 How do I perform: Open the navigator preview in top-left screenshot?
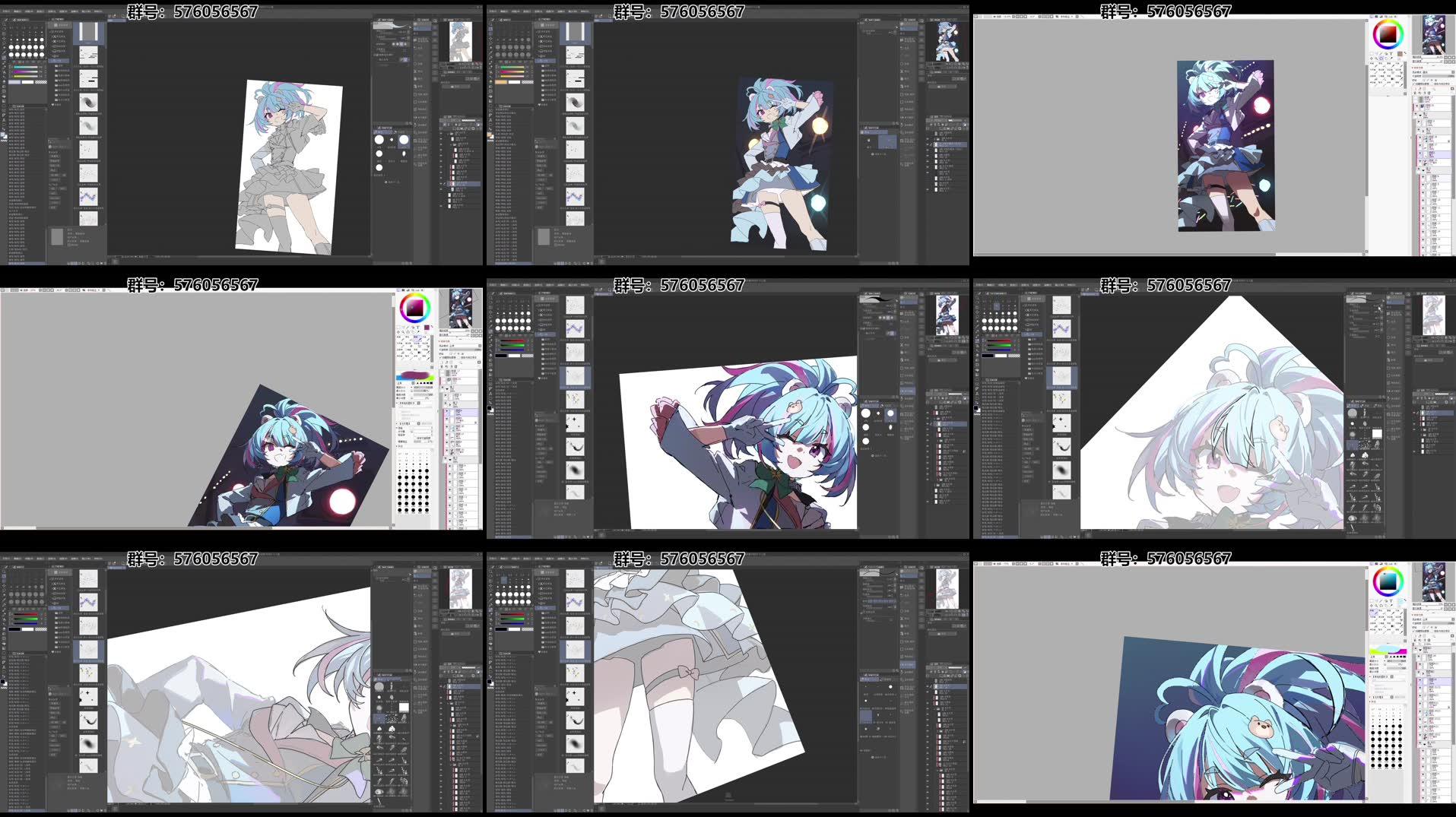tap(460, 41)
